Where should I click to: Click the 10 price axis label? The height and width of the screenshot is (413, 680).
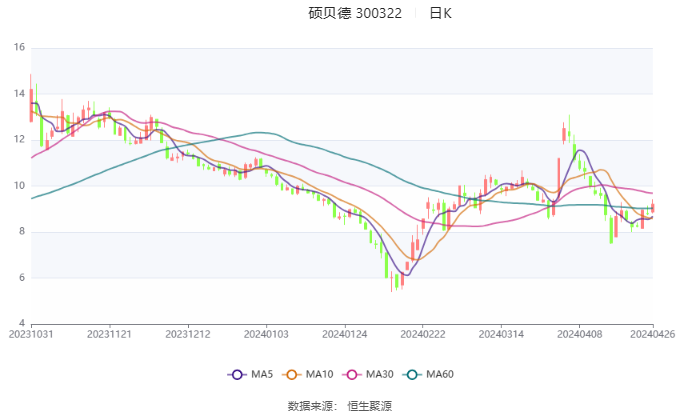20,186
